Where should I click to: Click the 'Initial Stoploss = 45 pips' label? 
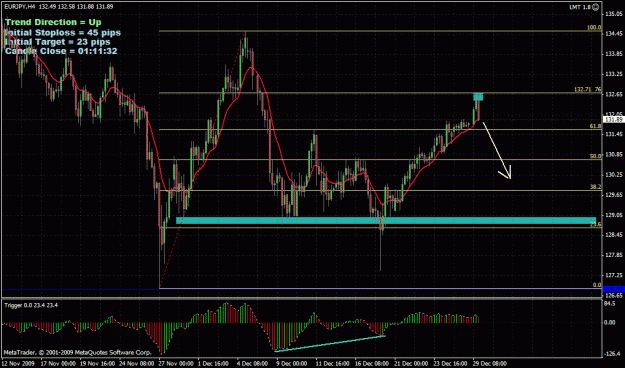coord(63,32)
